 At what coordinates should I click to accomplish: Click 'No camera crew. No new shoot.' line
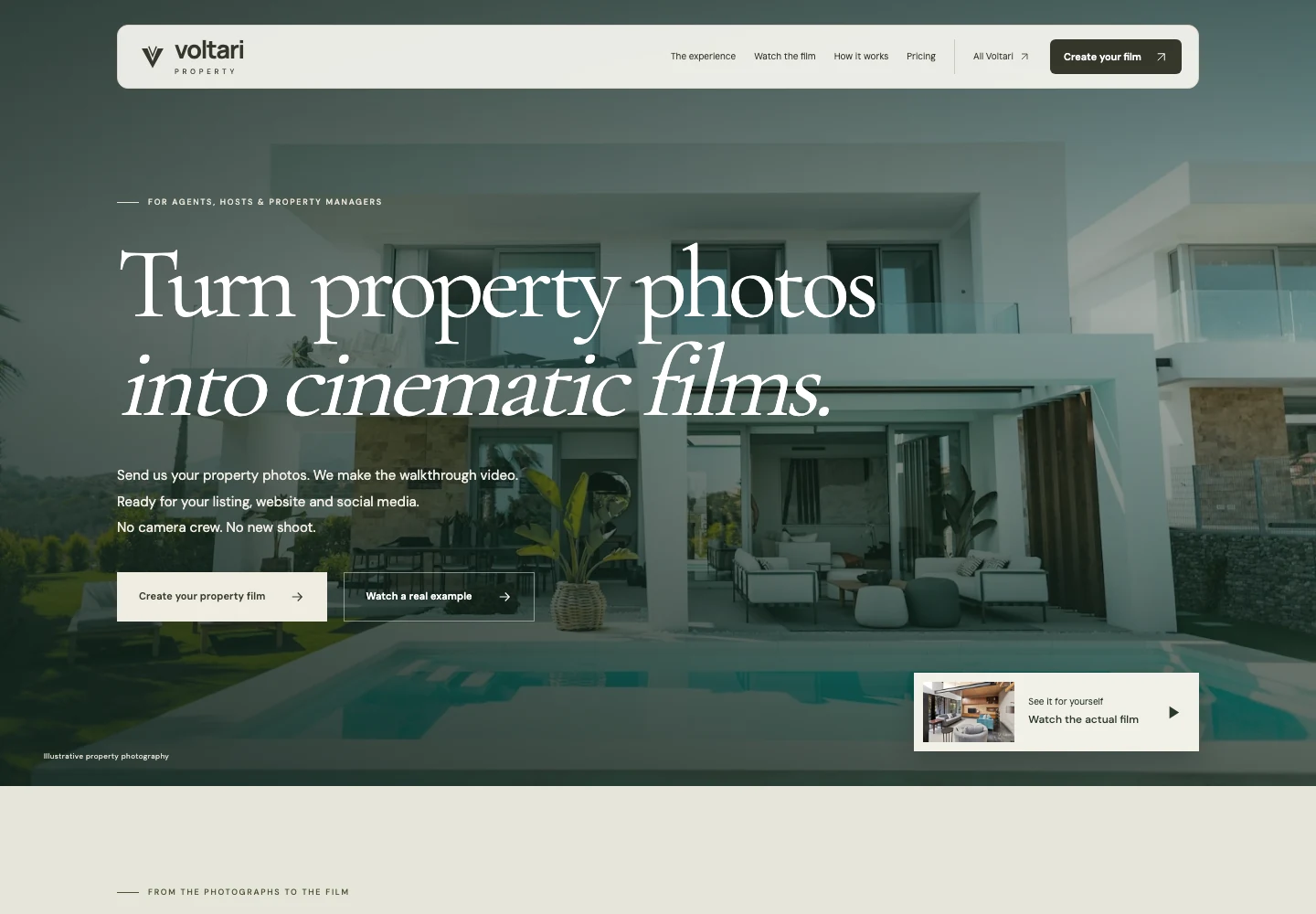[x=217, y=527]
